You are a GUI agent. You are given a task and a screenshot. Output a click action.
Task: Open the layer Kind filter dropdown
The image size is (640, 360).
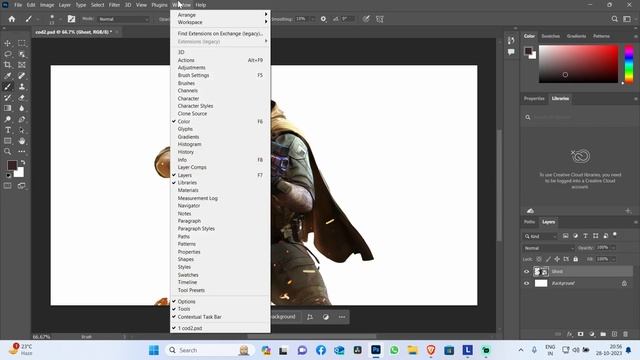pyautogui.click(x=540, y=236)
